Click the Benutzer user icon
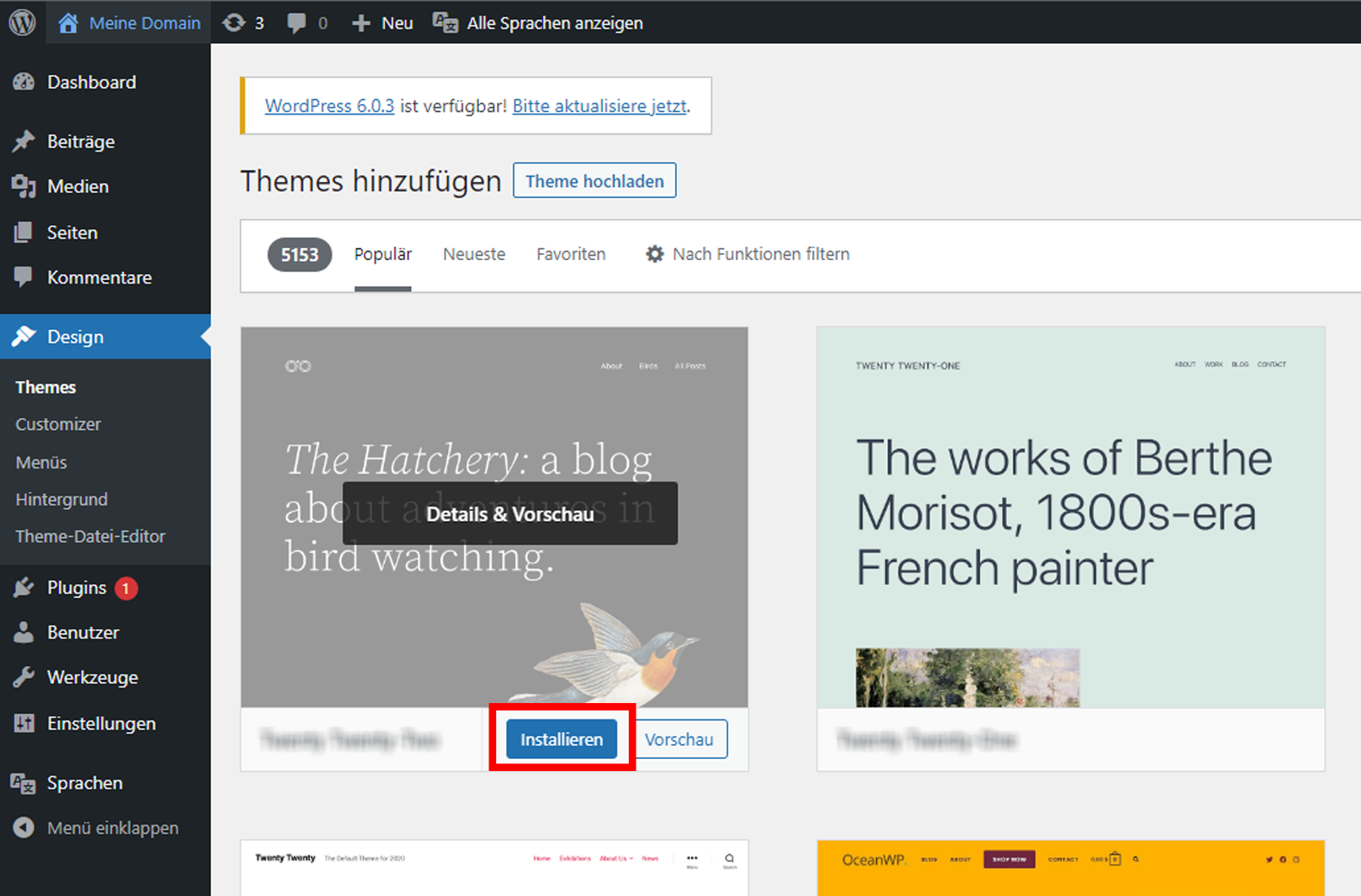 (x=24, y=632)
